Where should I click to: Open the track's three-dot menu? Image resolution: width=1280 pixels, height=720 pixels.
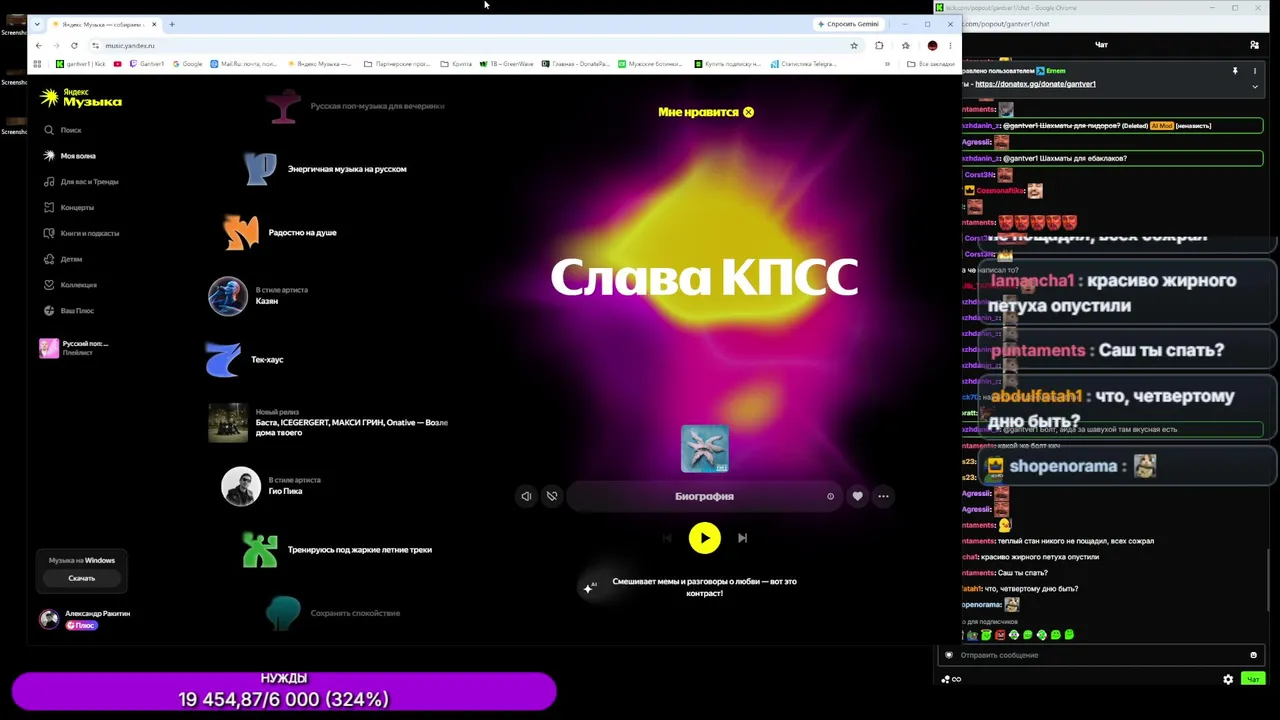(883, 496)
